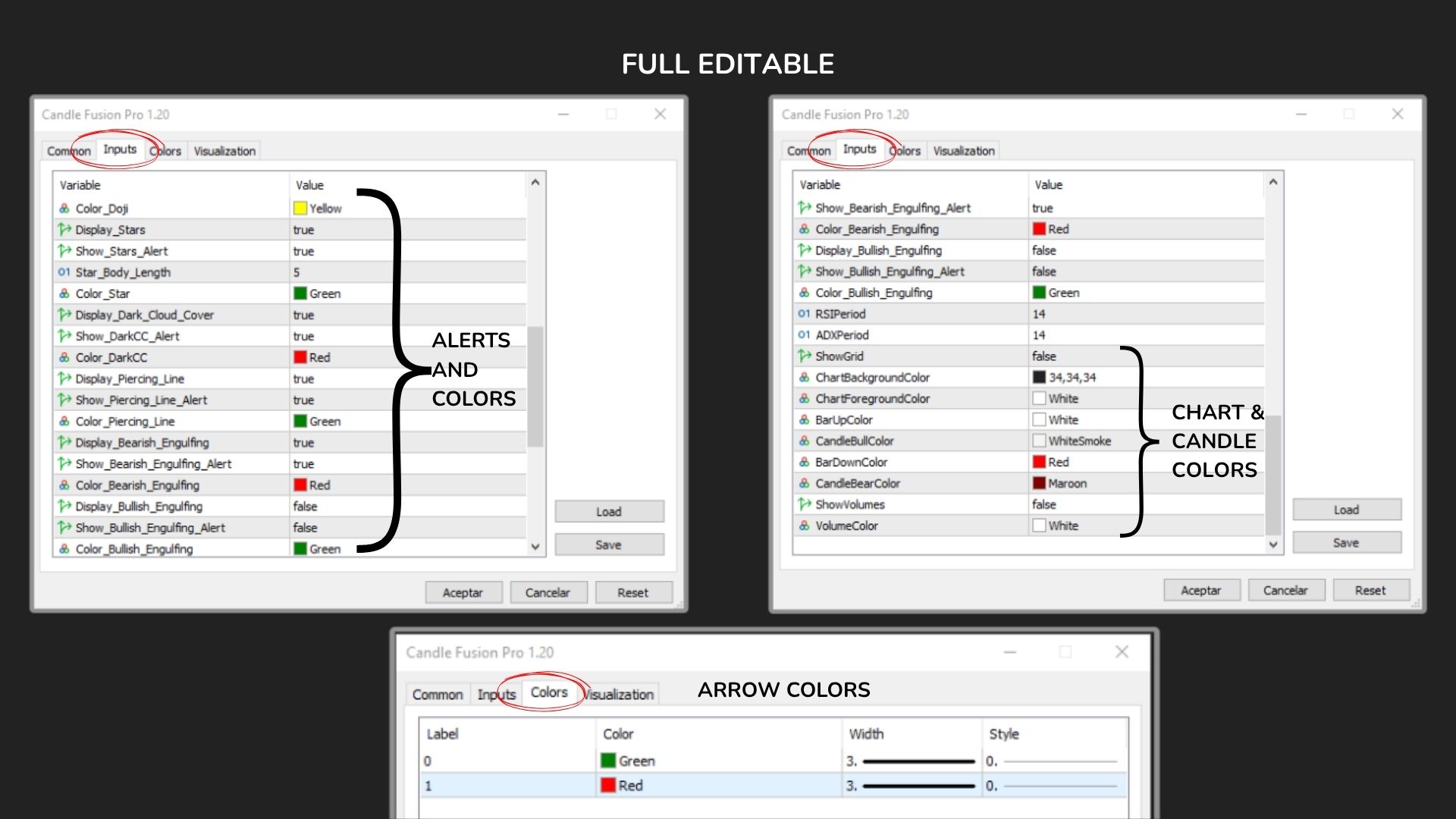This screenshot has height=819, width=1456.
Task: Click Red color swatch for label 1
Action: pyautogui.click(x=608, y=786)
